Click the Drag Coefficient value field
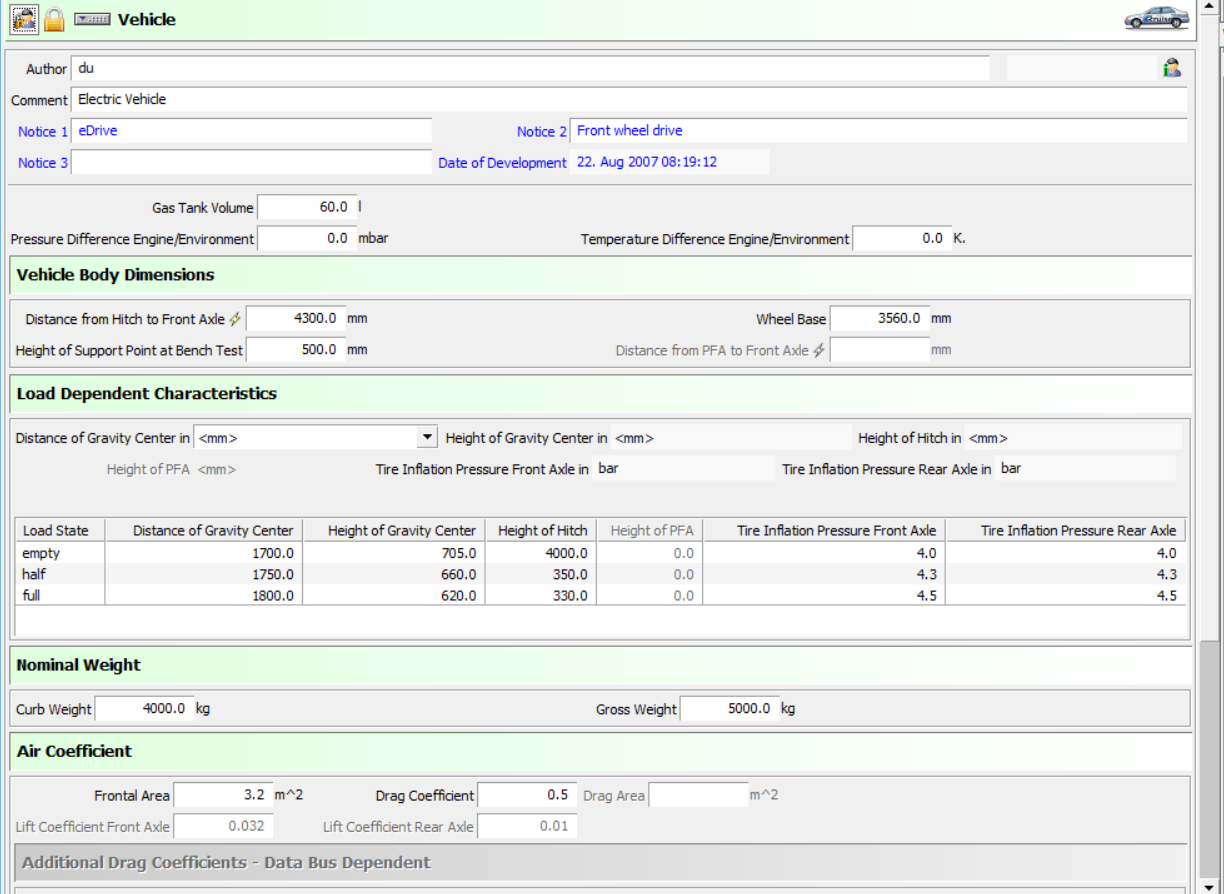This screenshot has height=894, width=1224. pos(526,795)
